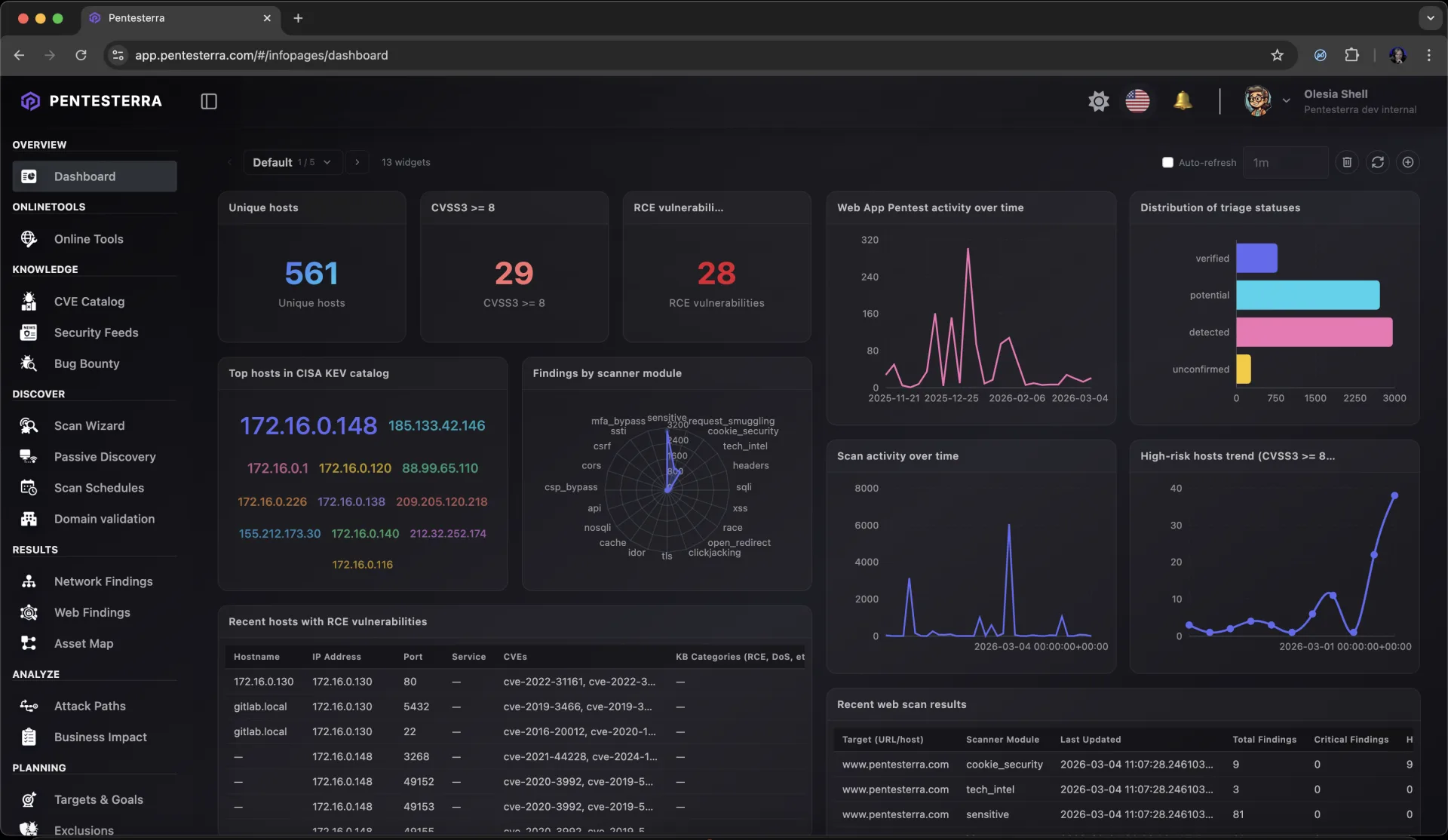Collapse the sidebar panel

[x=209, y=101]
